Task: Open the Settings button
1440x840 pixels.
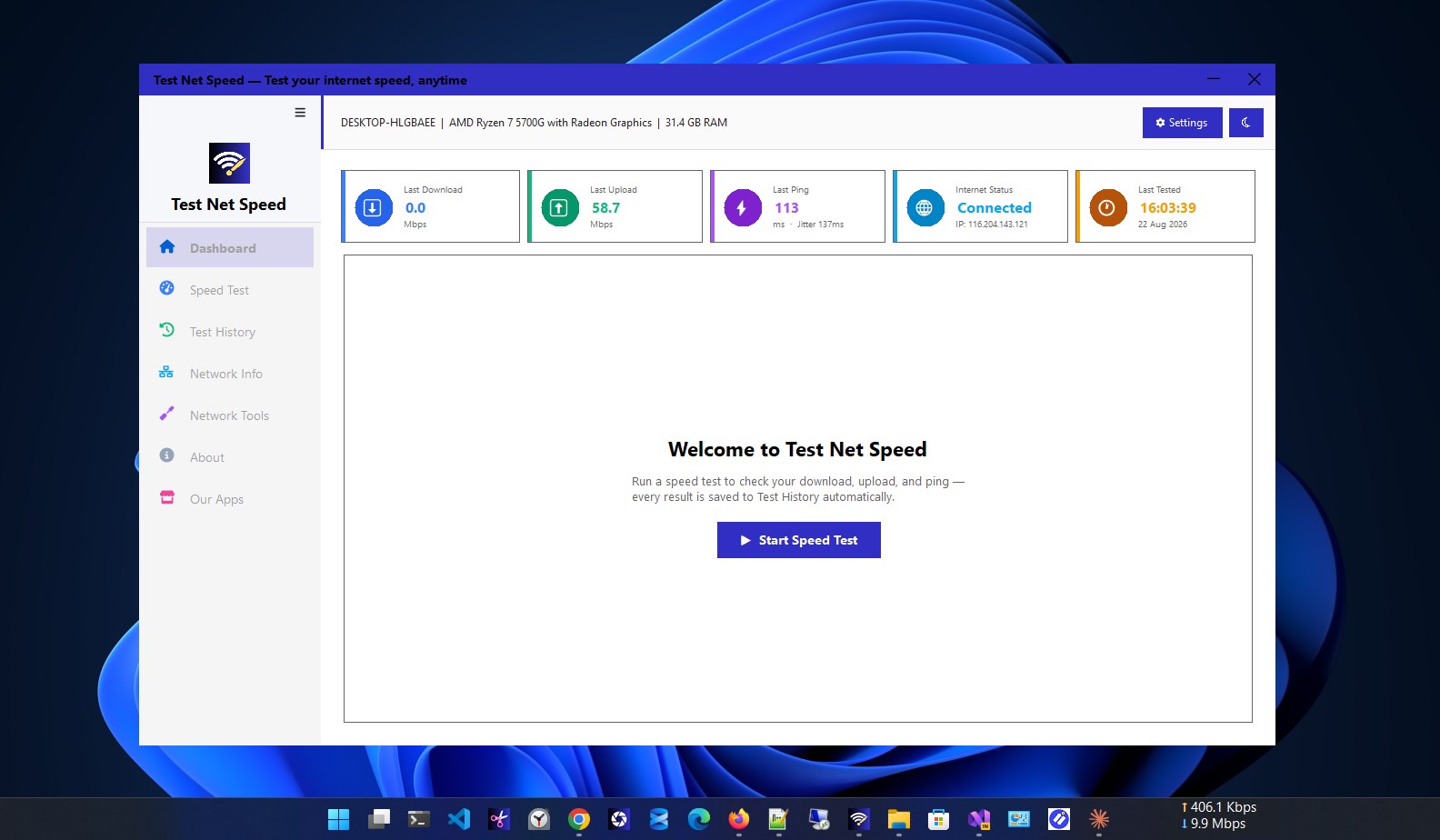Action: point(1182,123)
